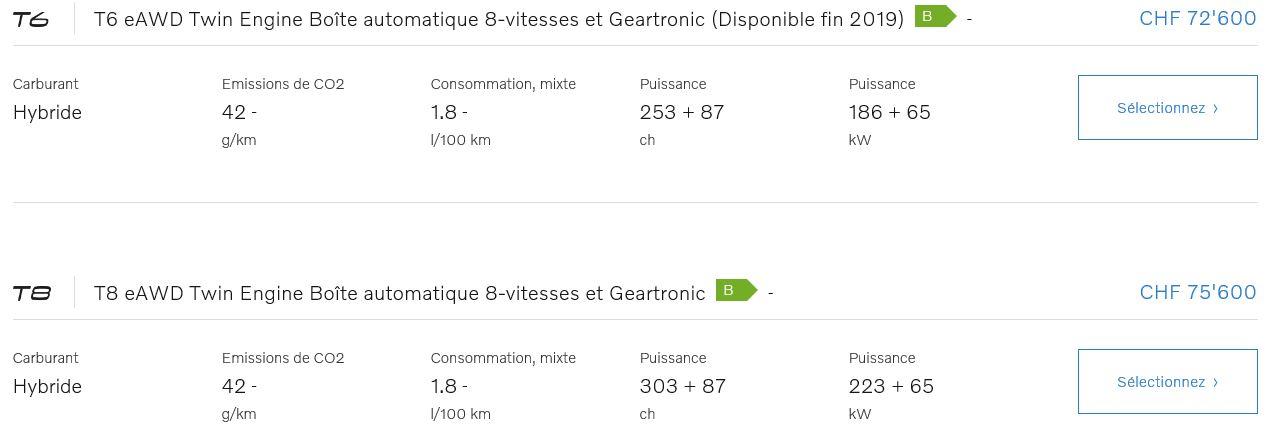Screen dimensions: 1282x432
Task: Click the T8 engine badge logo
Action: 31,293
